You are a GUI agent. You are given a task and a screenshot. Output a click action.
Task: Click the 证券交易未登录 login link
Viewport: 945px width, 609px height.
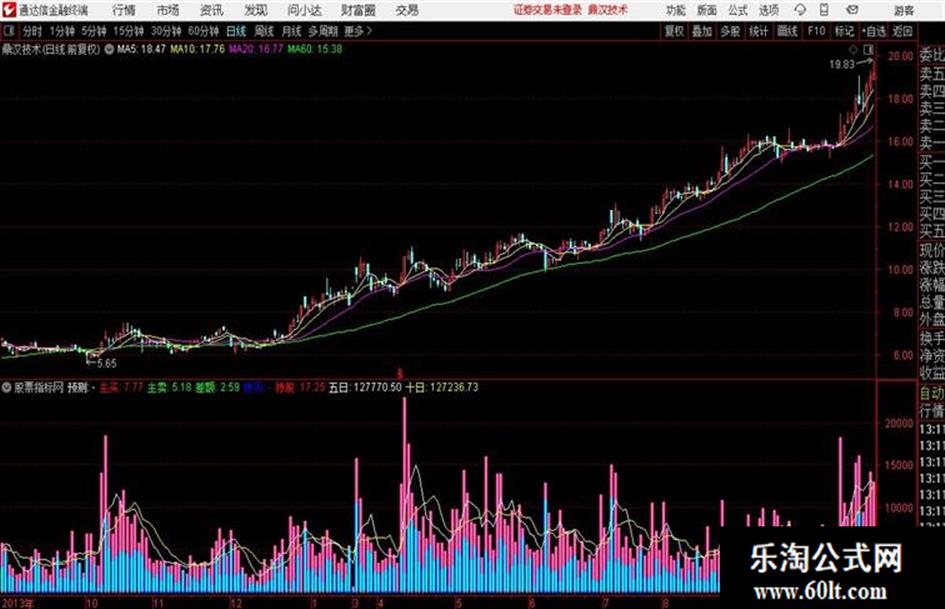click(547, 10)
